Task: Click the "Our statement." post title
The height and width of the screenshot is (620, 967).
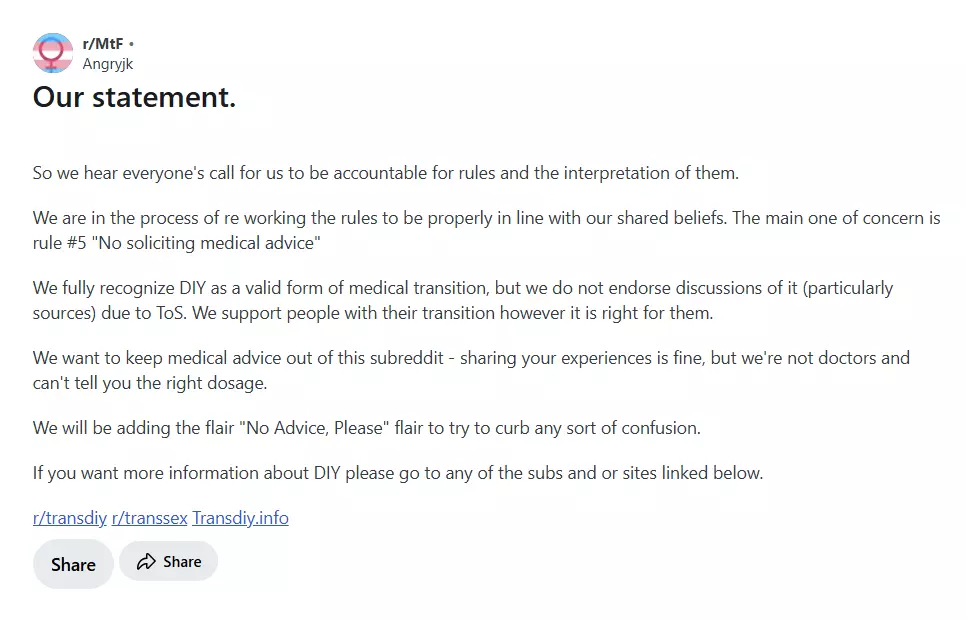Action: [134, 97]
